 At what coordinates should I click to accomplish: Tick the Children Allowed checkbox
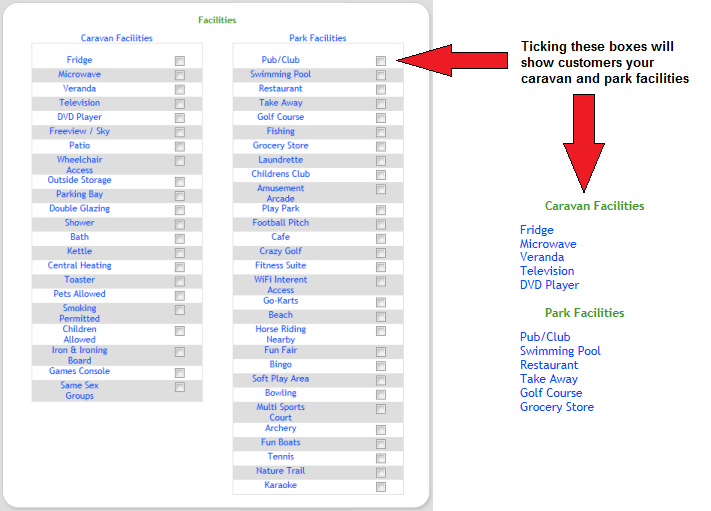point(180,331)
